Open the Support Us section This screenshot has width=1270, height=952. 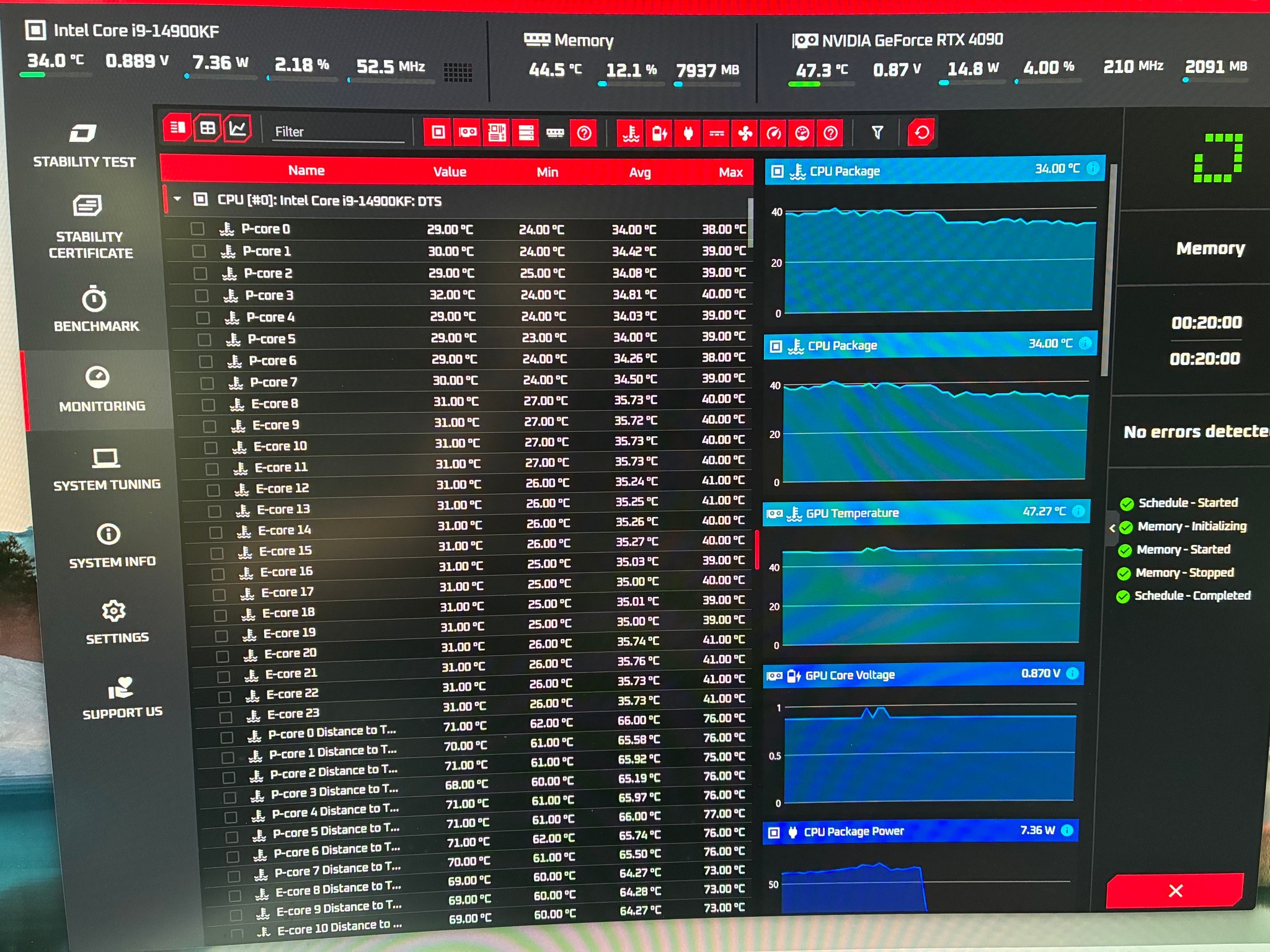coord(122,697)
